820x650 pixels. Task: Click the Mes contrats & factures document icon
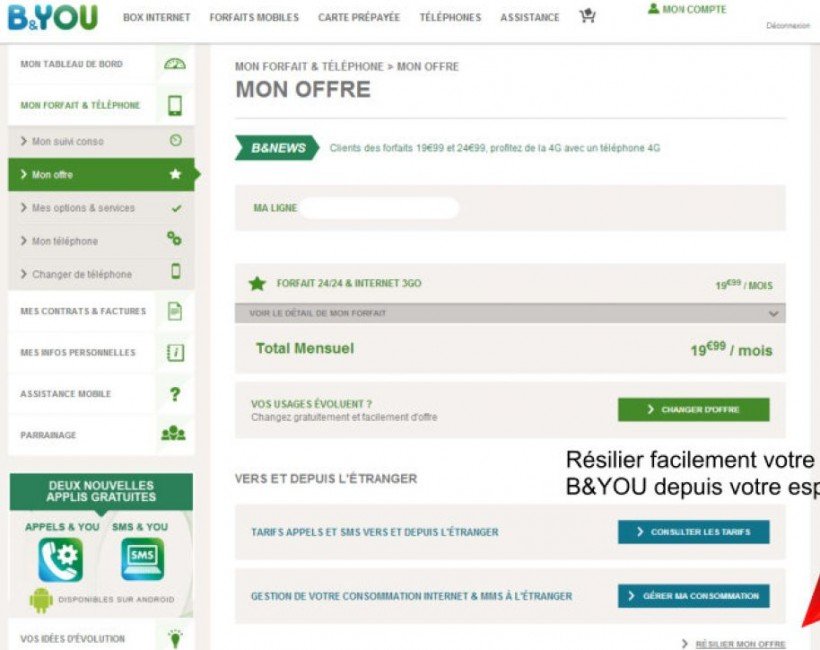pos(175,311)
